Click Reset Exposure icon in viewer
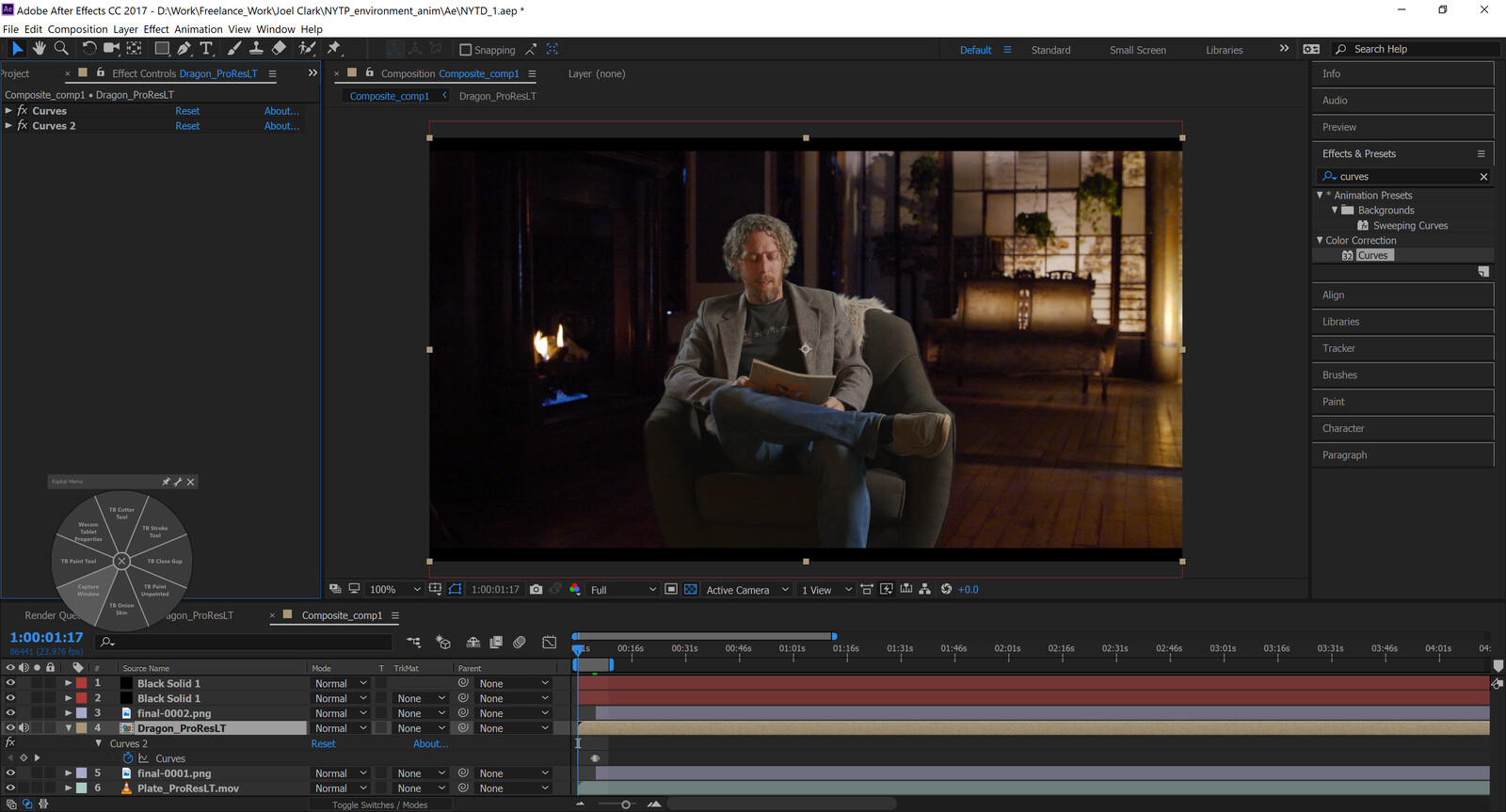This screenshot has height=812, width=1506. [947, 589]
